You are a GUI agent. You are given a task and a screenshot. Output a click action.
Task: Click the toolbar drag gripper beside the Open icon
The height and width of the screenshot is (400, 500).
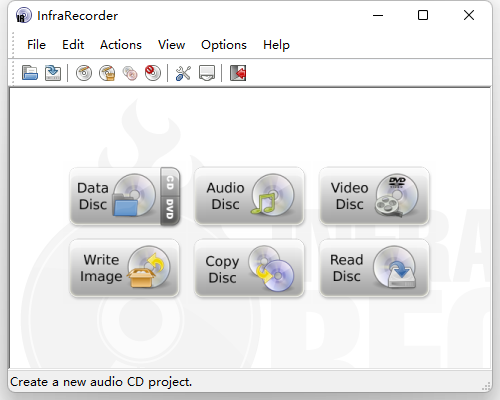[13, 73]
